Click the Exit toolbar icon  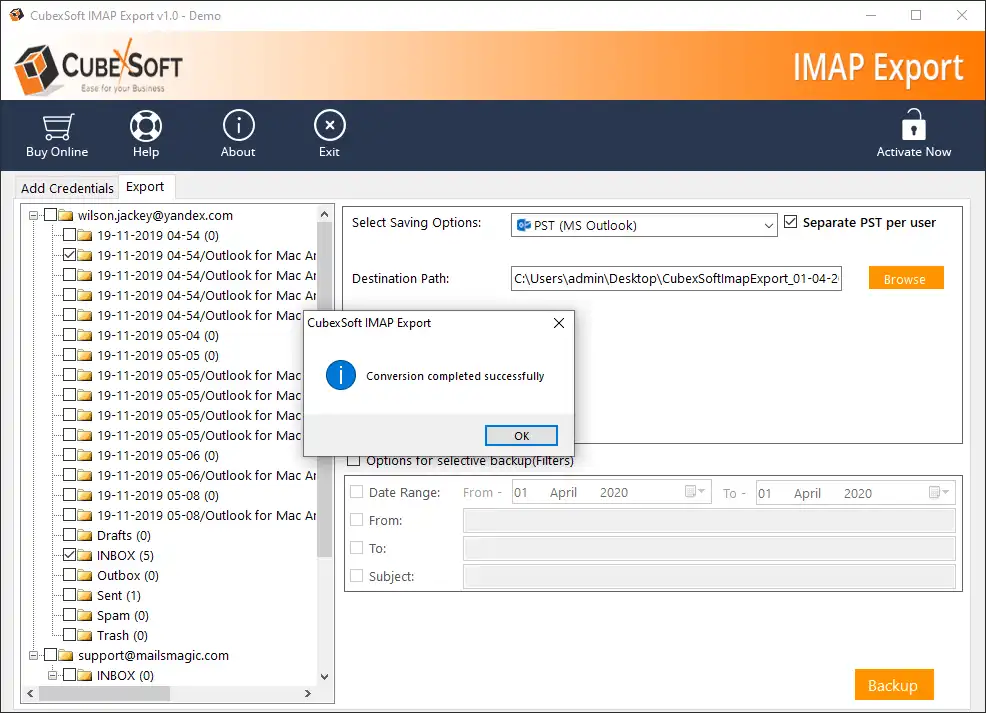pyautogui.click(x=329, y=127)
